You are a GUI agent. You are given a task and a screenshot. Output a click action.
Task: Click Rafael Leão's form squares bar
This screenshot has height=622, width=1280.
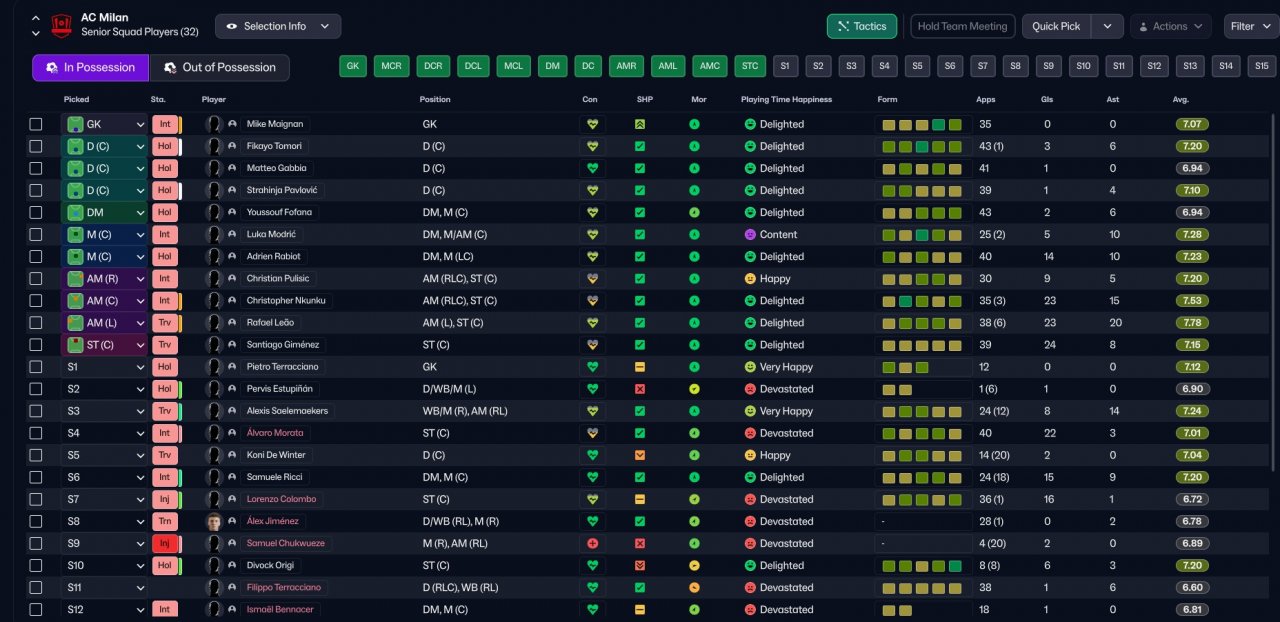pos(923,323)
